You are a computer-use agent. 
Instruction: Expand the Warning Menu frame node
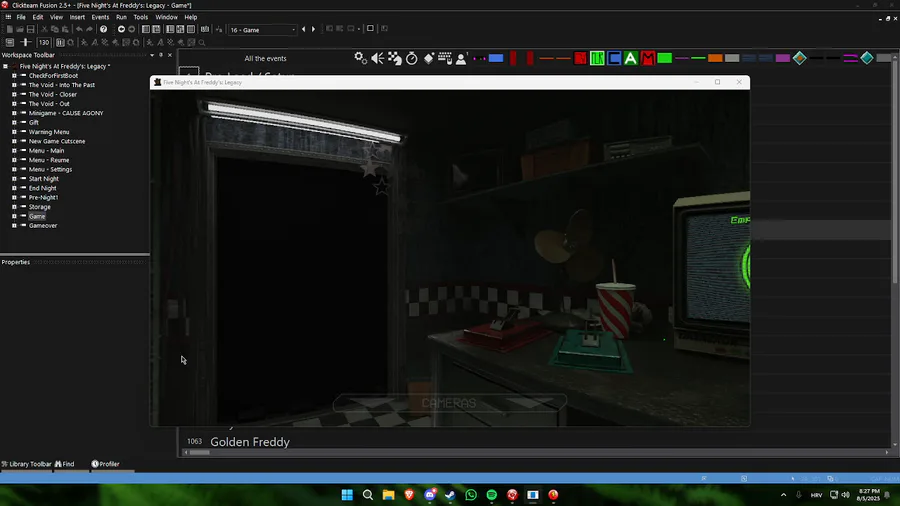(x=14, y=132)
